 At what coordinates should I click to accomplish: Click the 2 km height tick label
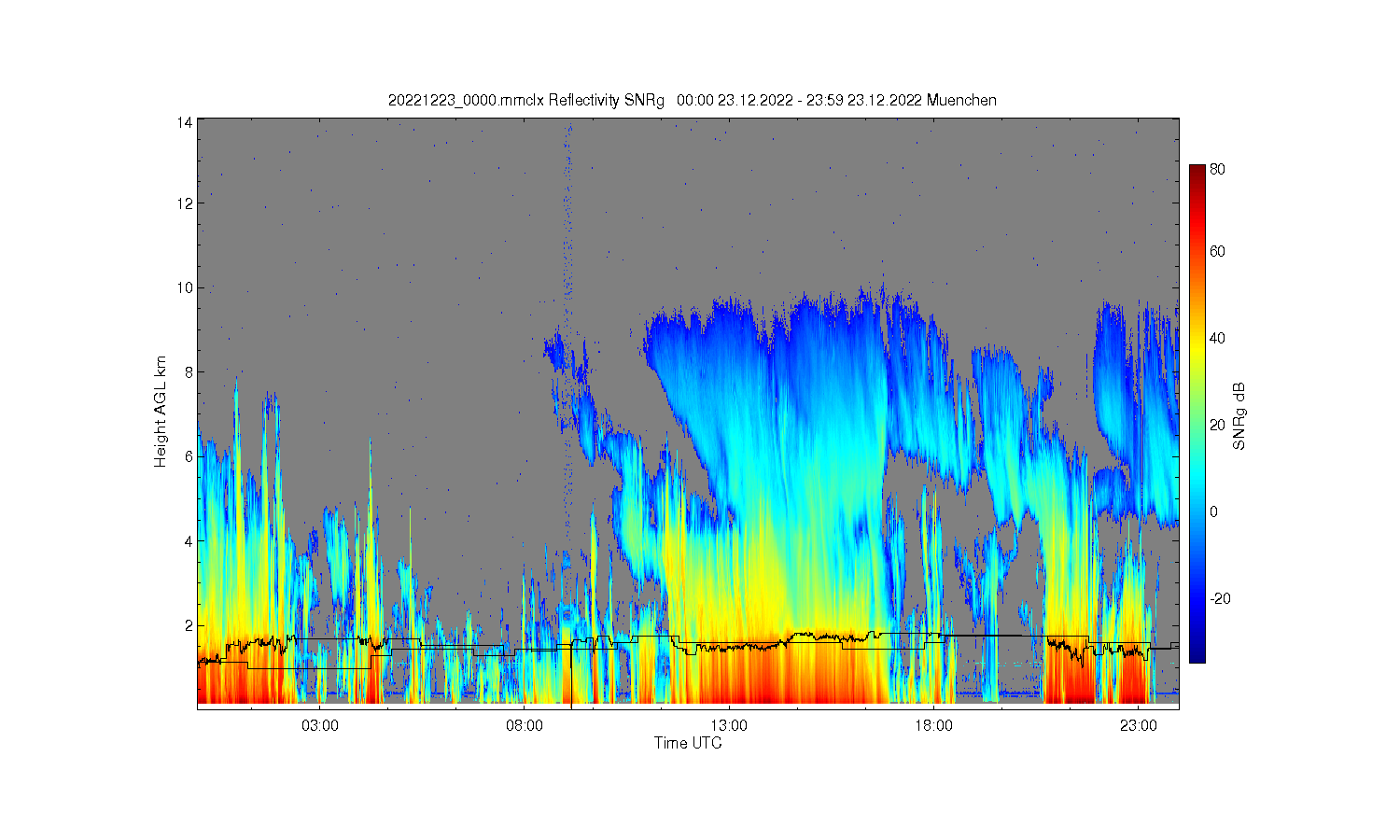189,625
